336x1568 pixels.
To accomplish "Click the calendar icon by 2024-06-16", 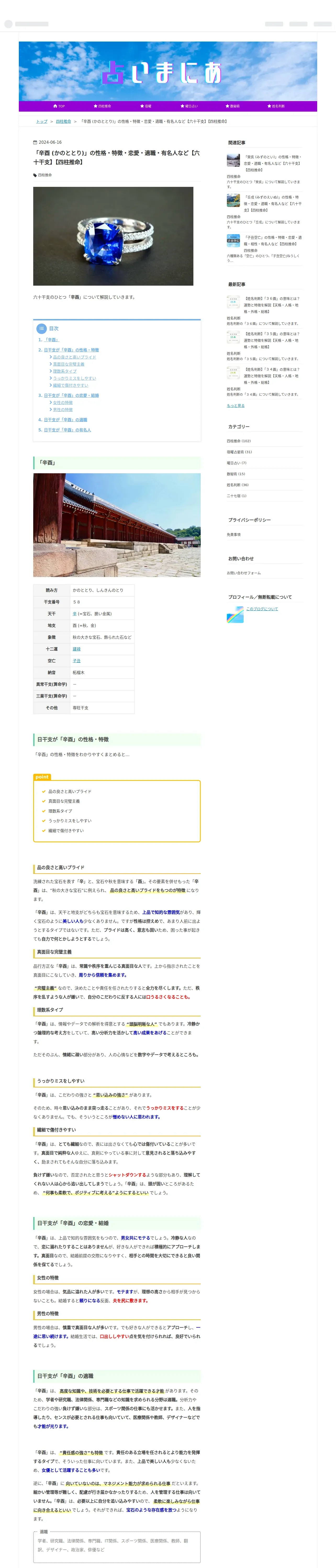I will (x=35, y=142).
